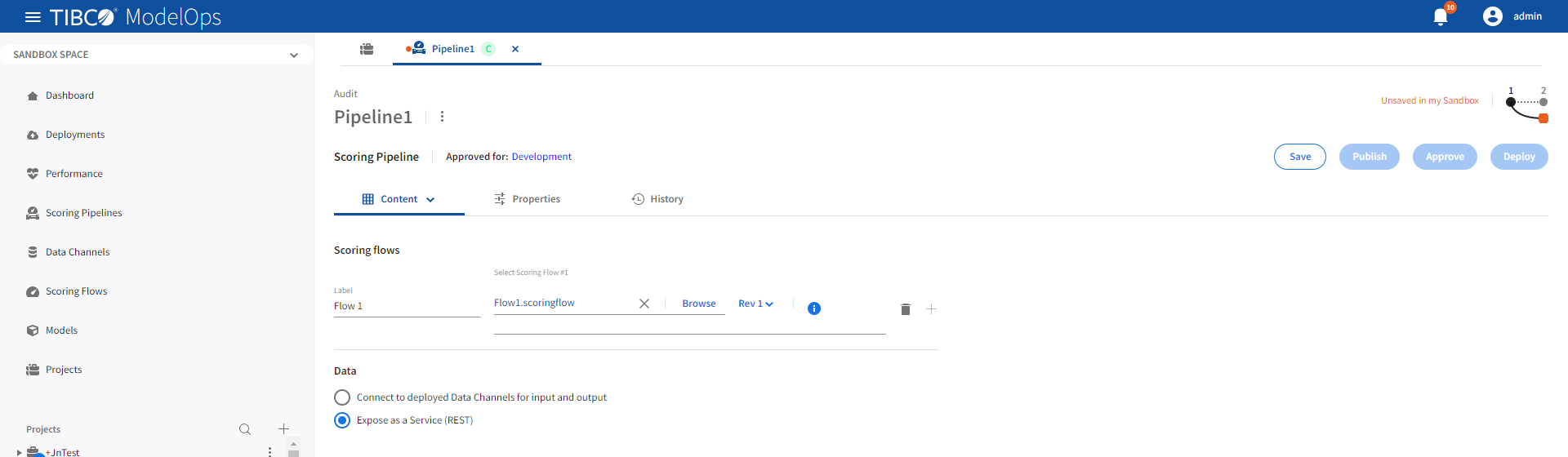Close the Pipeline1 tab
The image size is (1568, 457).
pyautogui.click(x=515, y=49)
